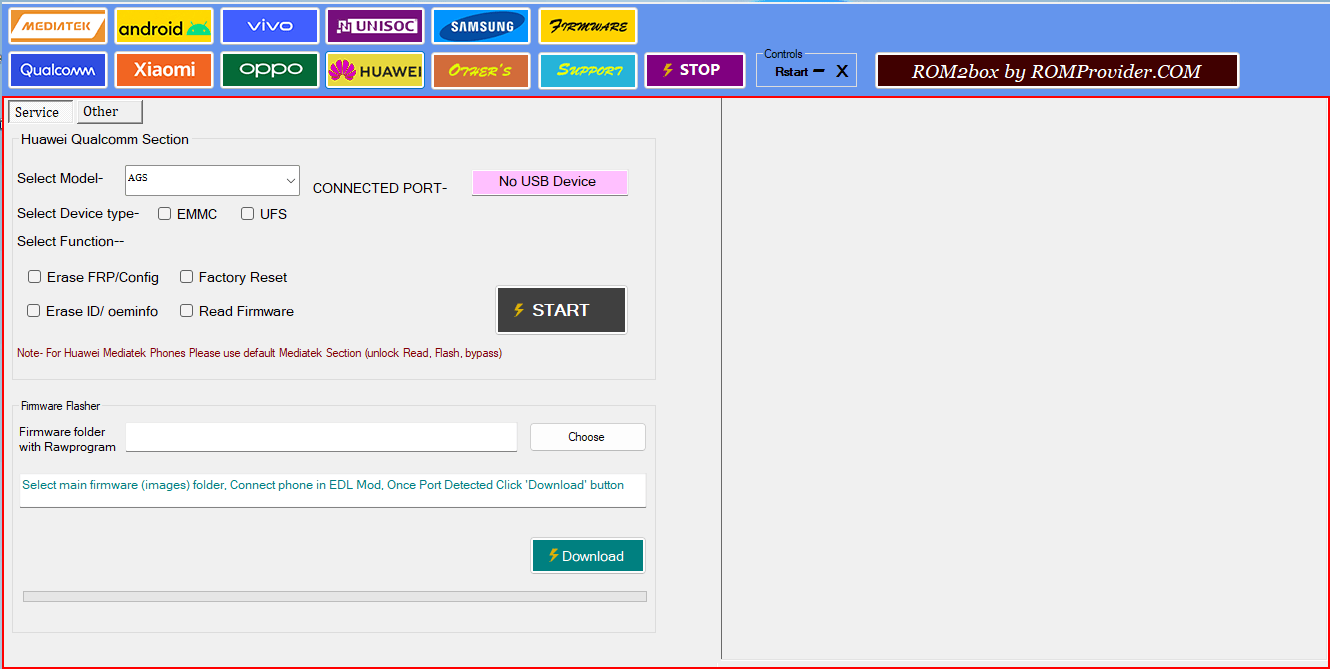This screenshot has height=669, width=1330.
Task: Enable Read Firmware option
Action: tap(186, 311)
